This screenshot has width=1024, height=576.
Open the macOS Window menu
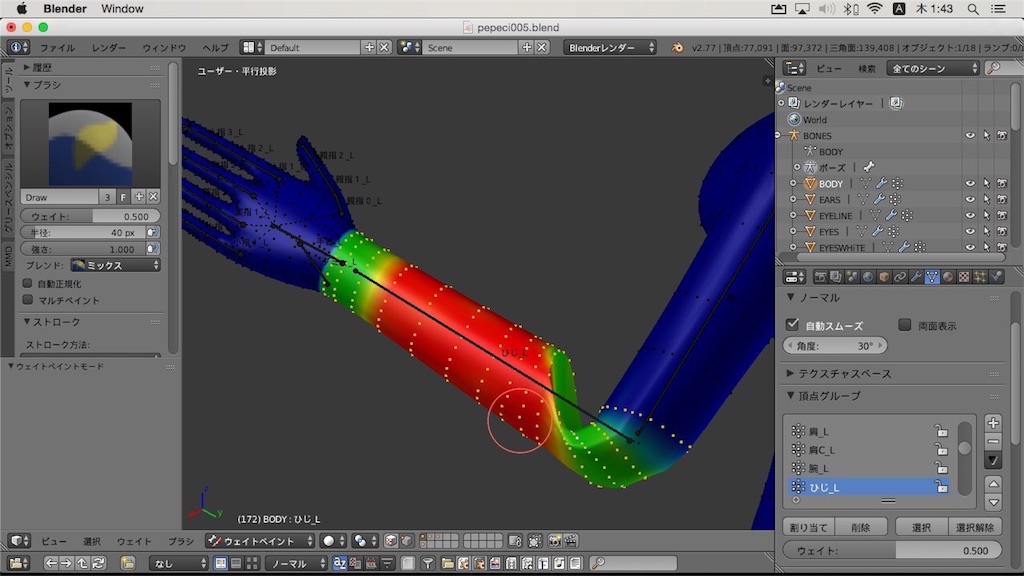click(x=122, y=9)
